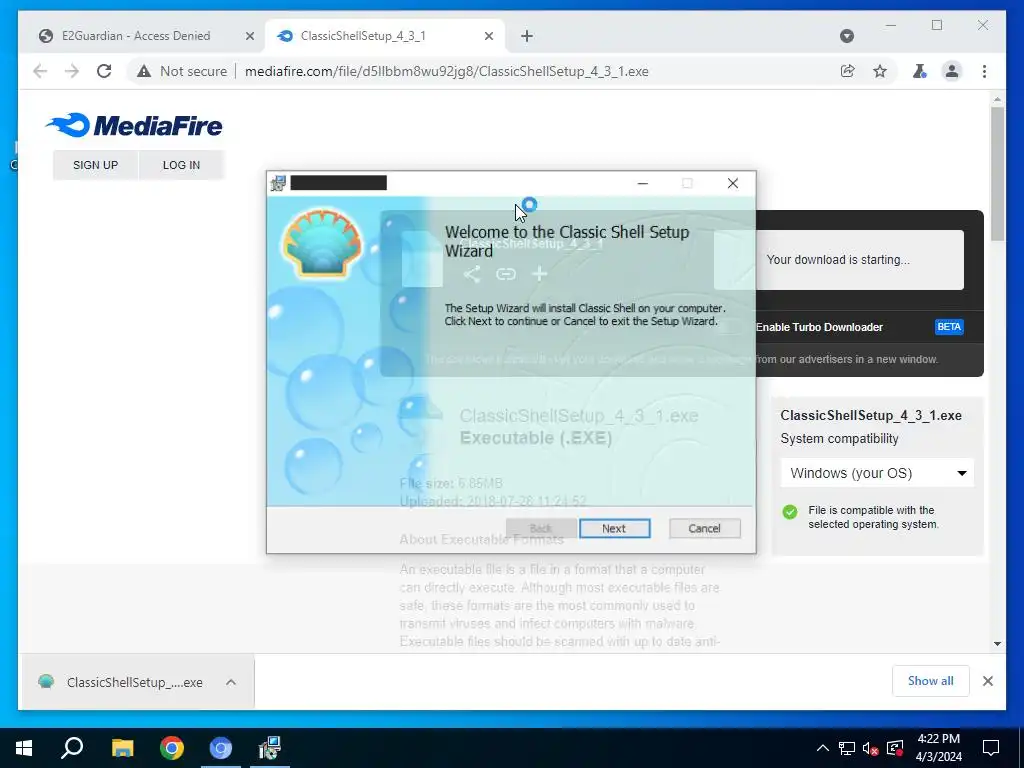Click the page vertical scrollbar thumb
The width and height of the screenshot is (1024, 768).
tap(997, 174)
